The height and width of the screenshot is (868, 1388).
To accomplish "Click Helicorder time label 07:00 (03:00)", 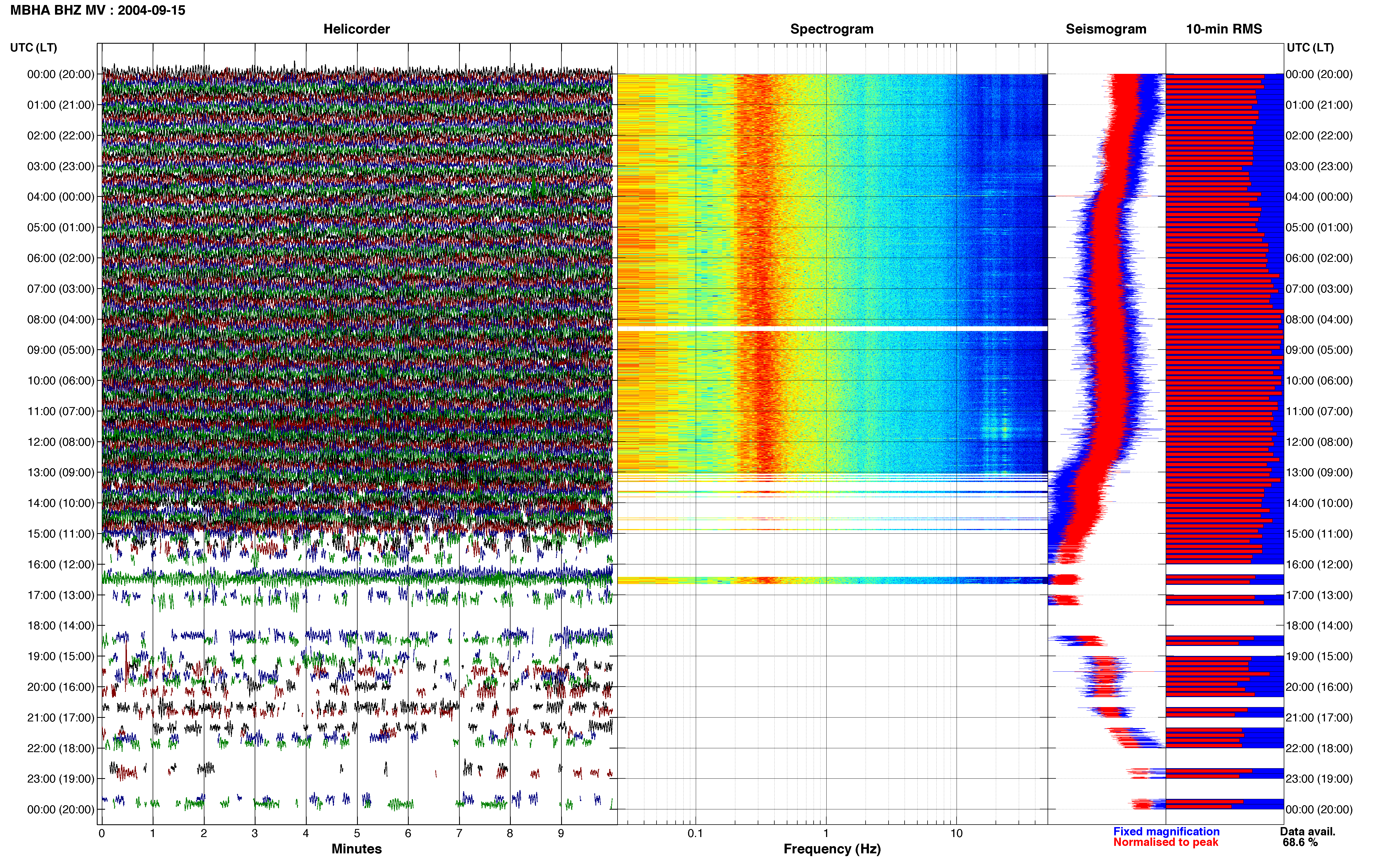I will (x=61, y=288).
